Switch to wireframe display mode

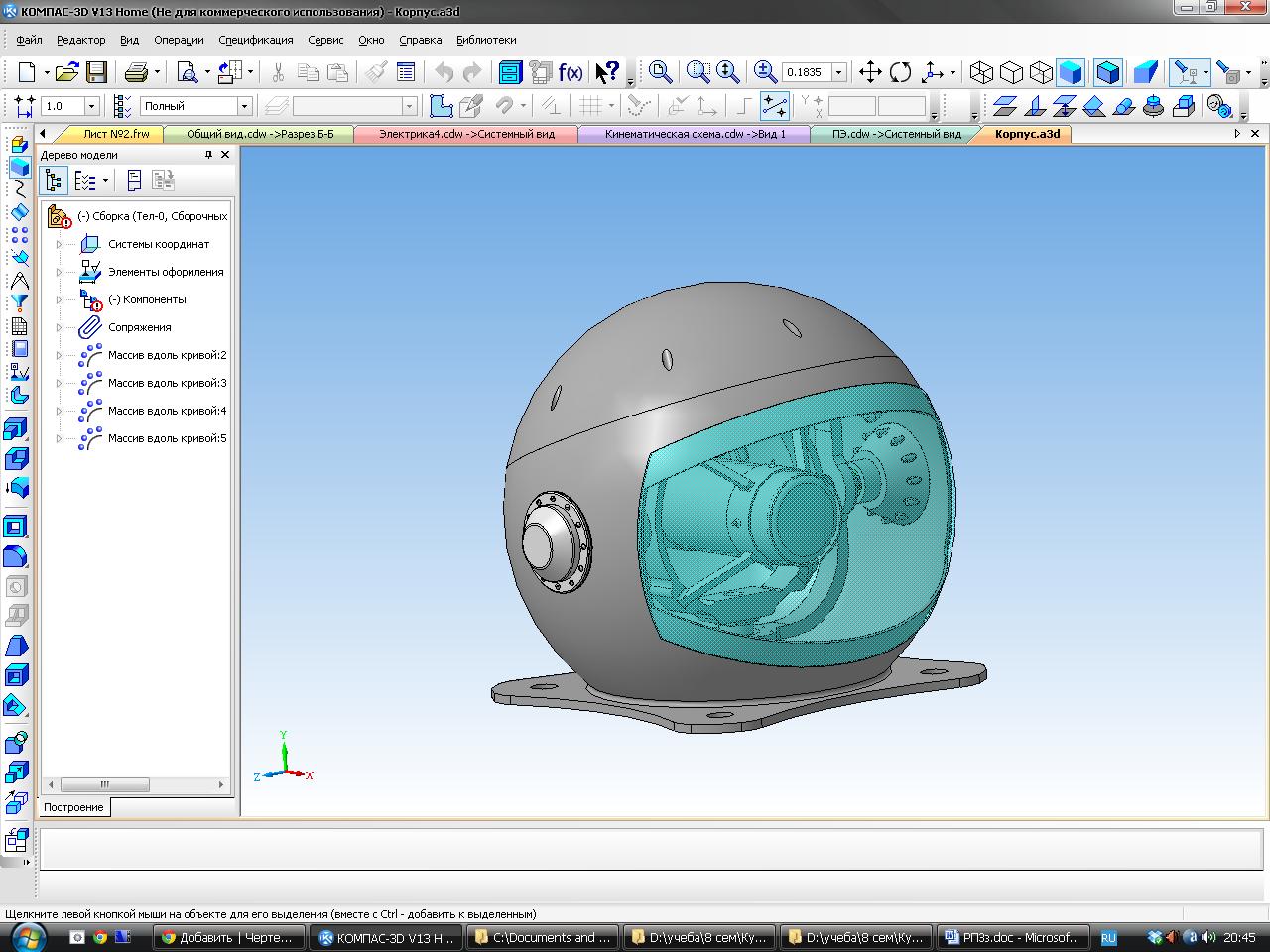[x=981, y=72]
